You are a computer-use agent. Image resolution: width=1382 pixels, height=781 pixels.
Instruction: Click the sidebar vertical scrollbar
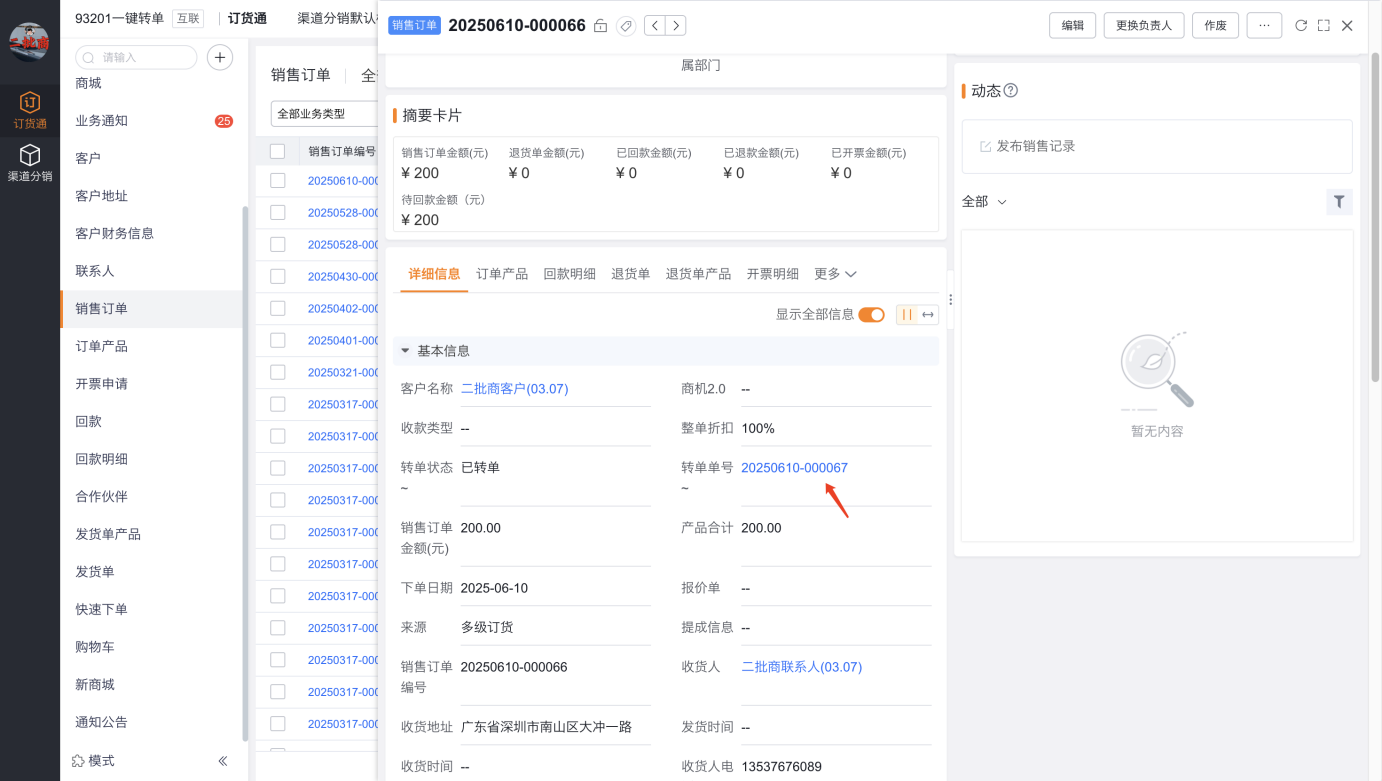(245, 473)
